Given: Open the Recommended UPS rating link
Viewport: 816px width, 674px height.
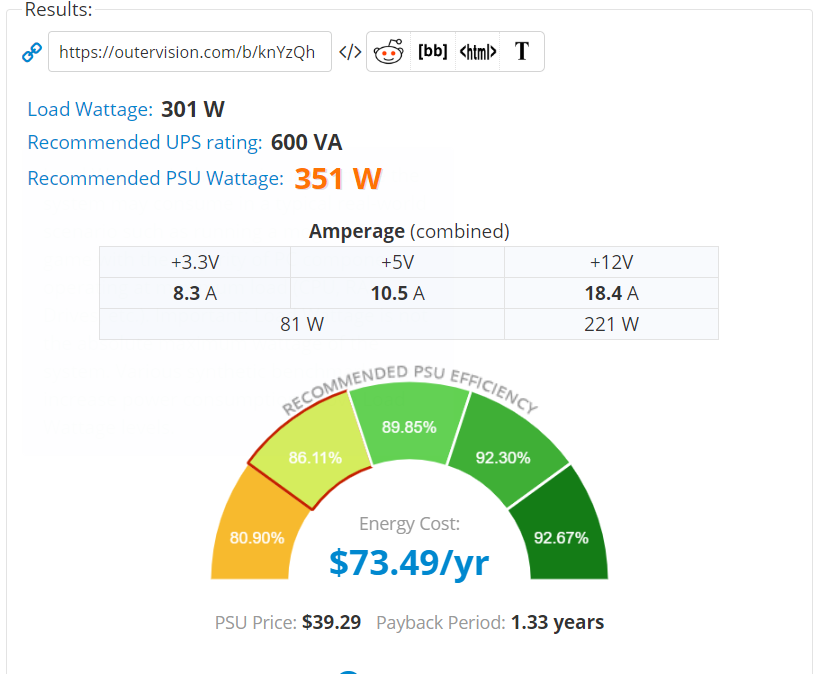Looking at the screenshot, I should tap(145, 142).
